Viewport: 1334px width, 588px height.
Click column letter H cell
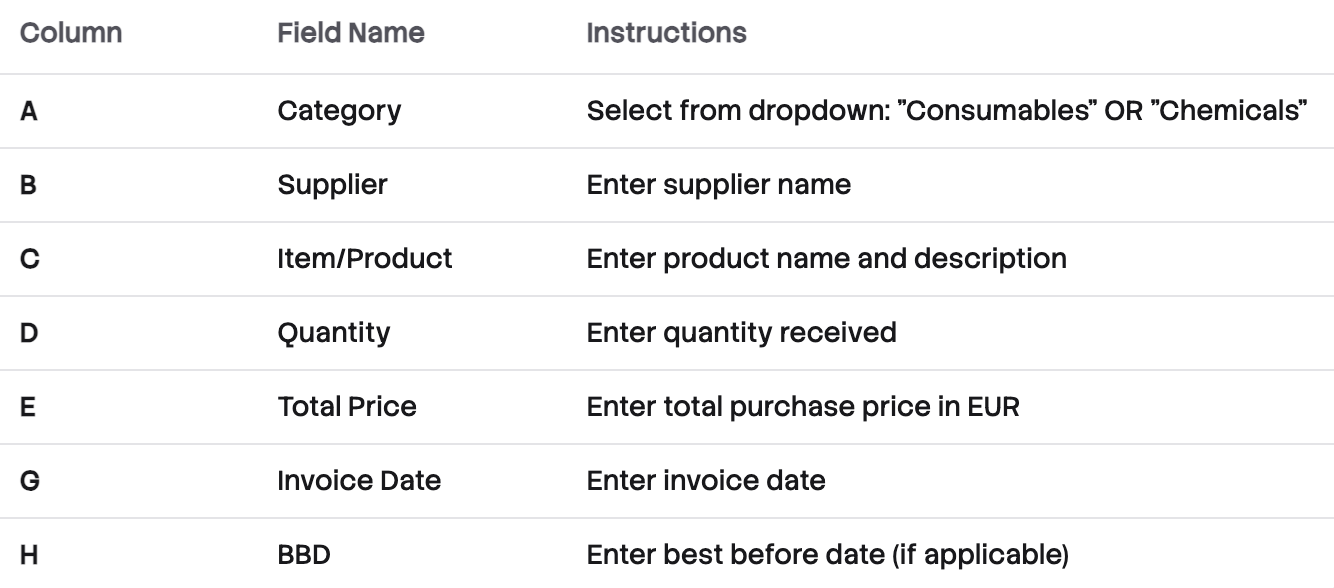[x=29, y=554]
